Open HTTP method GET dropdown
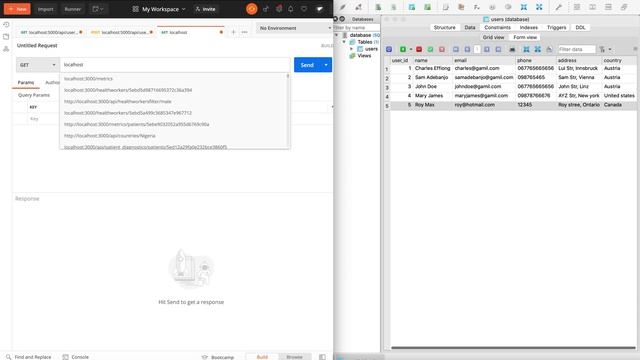This screenshot has height=360, width=640. [x=38, y=65]
